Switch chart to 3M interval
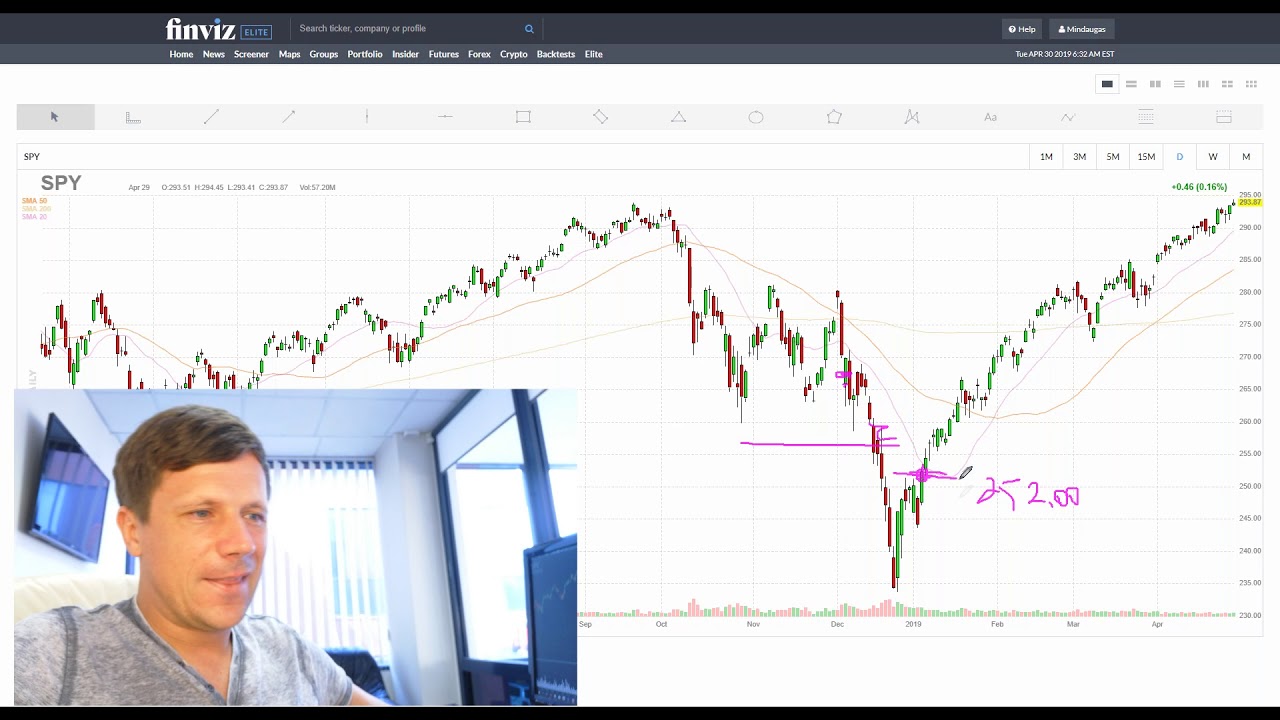1280x720 pixels. pyautogui.click(x=1079, y=157)
